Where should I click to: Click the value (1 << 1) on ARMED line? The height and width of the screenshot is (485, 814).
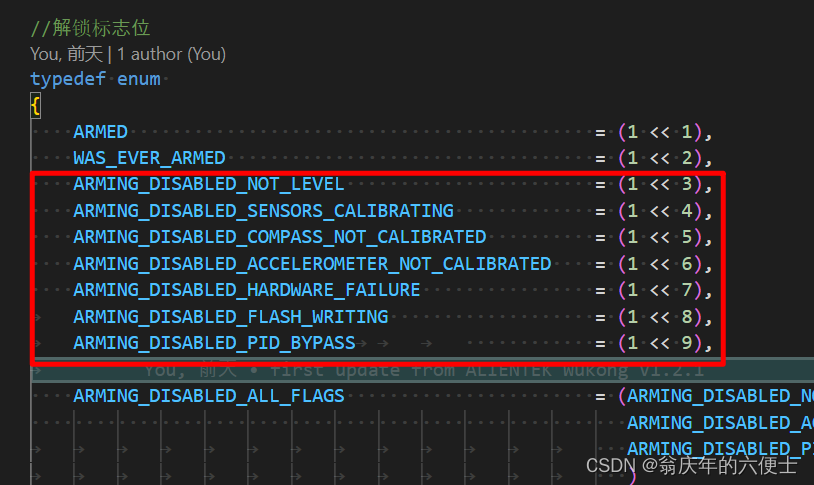point(660,132)
